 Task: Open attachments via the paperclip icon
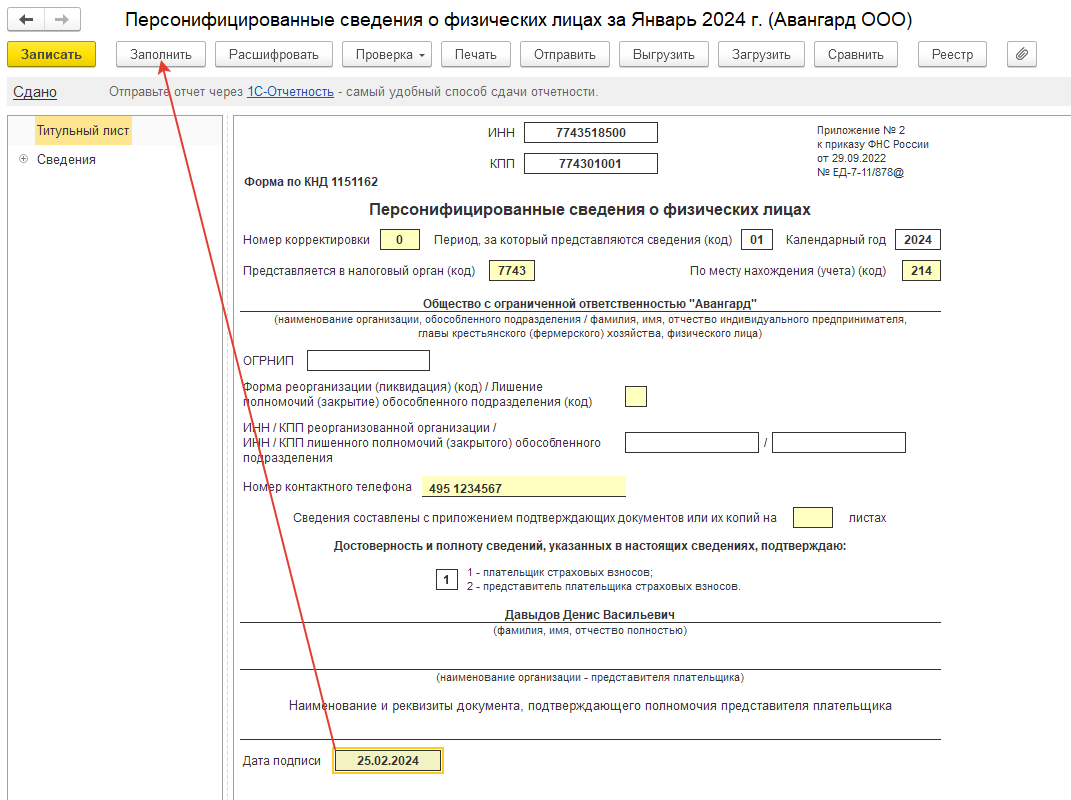1021,54
